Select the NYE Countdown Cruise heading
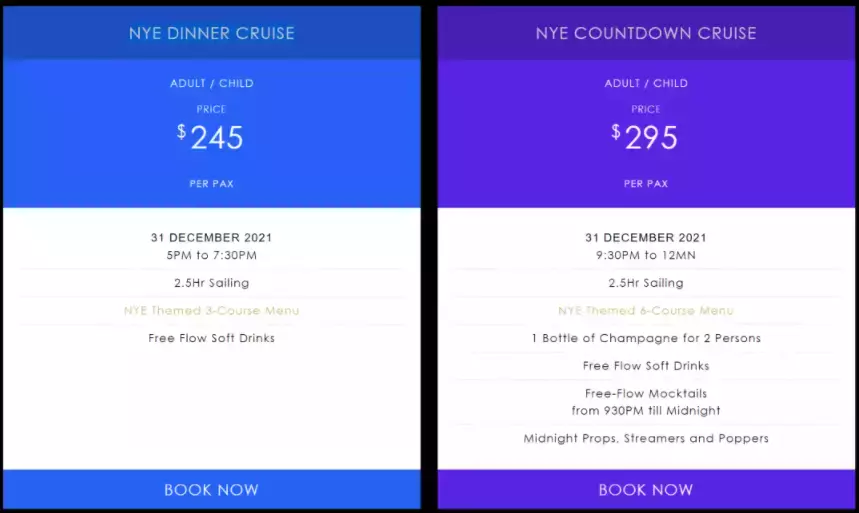This screenshot has width=859, height=513. [645, 33]
